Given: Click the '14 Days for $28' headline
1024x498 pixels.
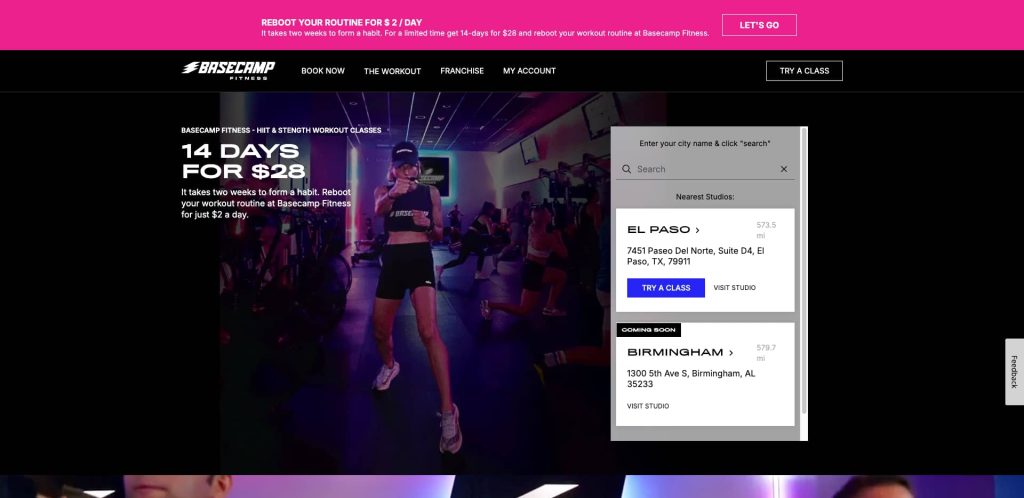Looking at the screenshot, I should (243, 161).
